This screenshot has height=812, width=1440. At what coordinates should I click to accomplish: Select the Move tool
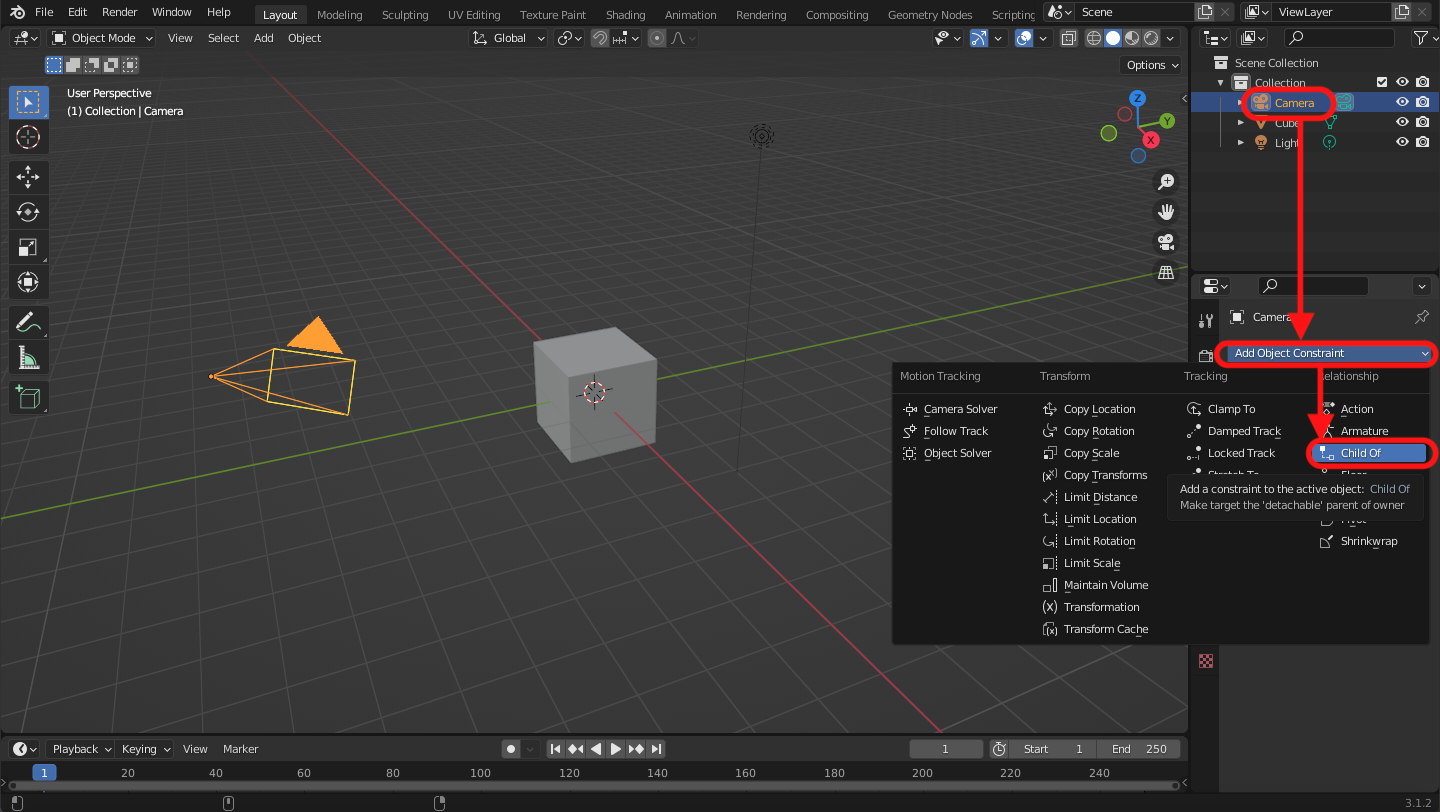[x=28, y=177]
